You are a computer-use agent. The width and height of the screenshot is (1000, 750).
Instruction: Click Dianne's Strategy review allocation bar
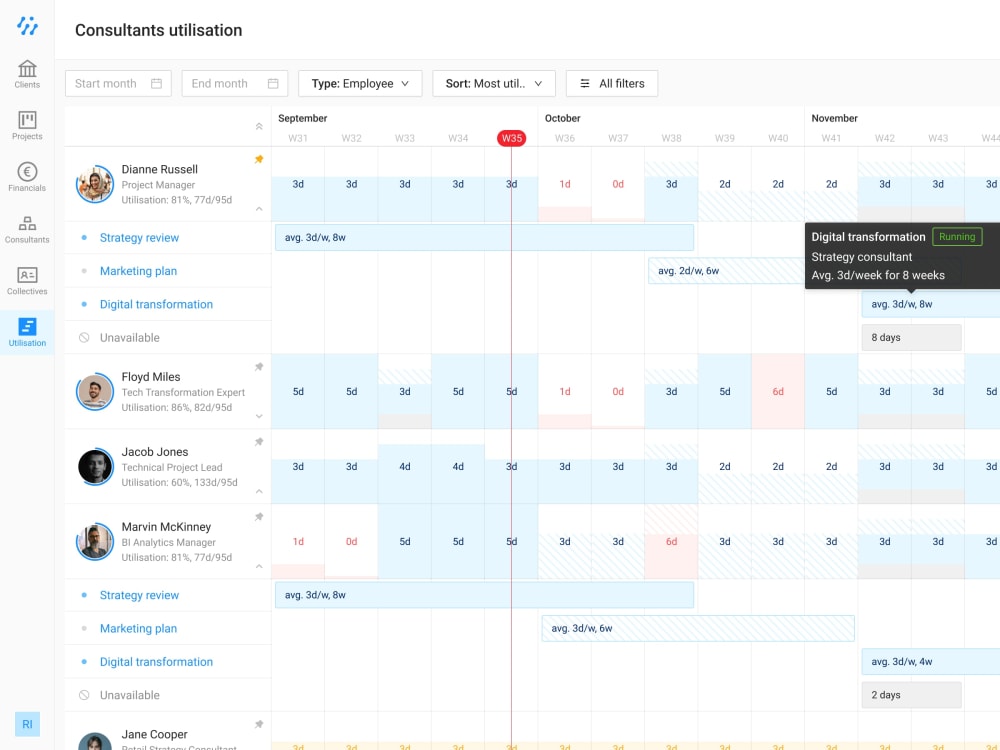484,237
